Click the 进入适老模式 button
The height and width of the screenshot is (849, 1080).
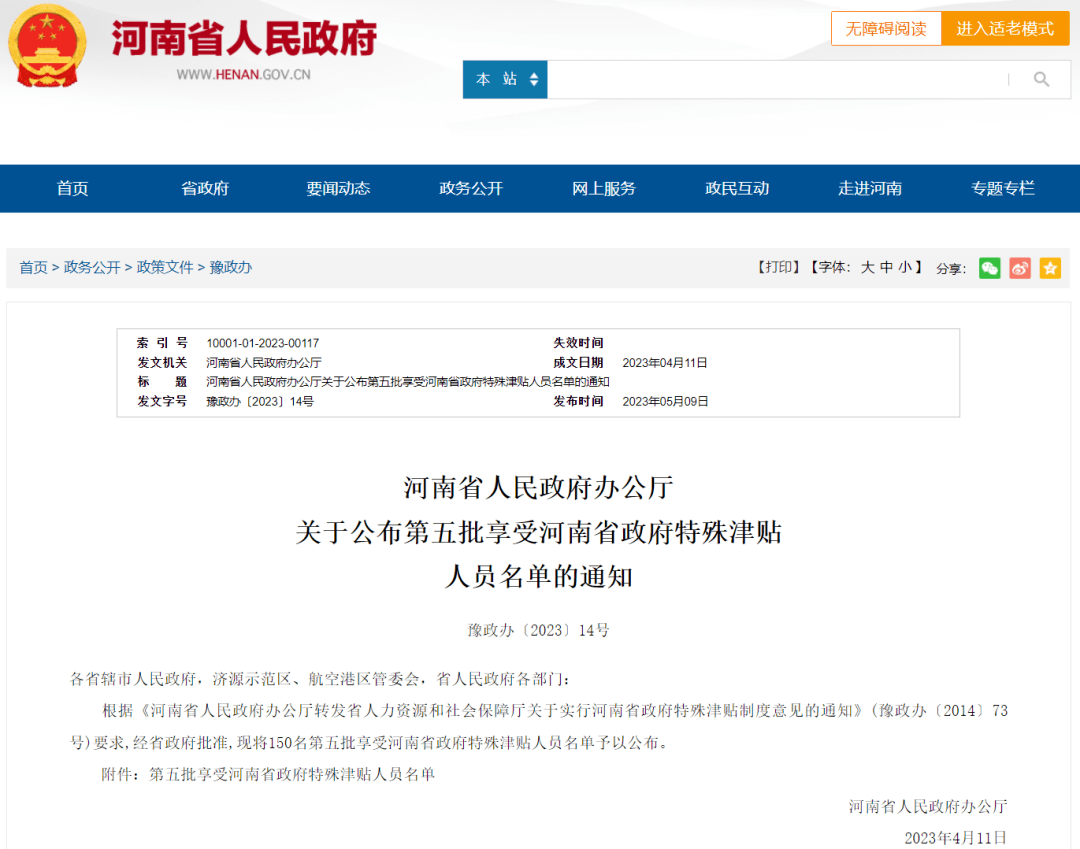point(1005,29)
